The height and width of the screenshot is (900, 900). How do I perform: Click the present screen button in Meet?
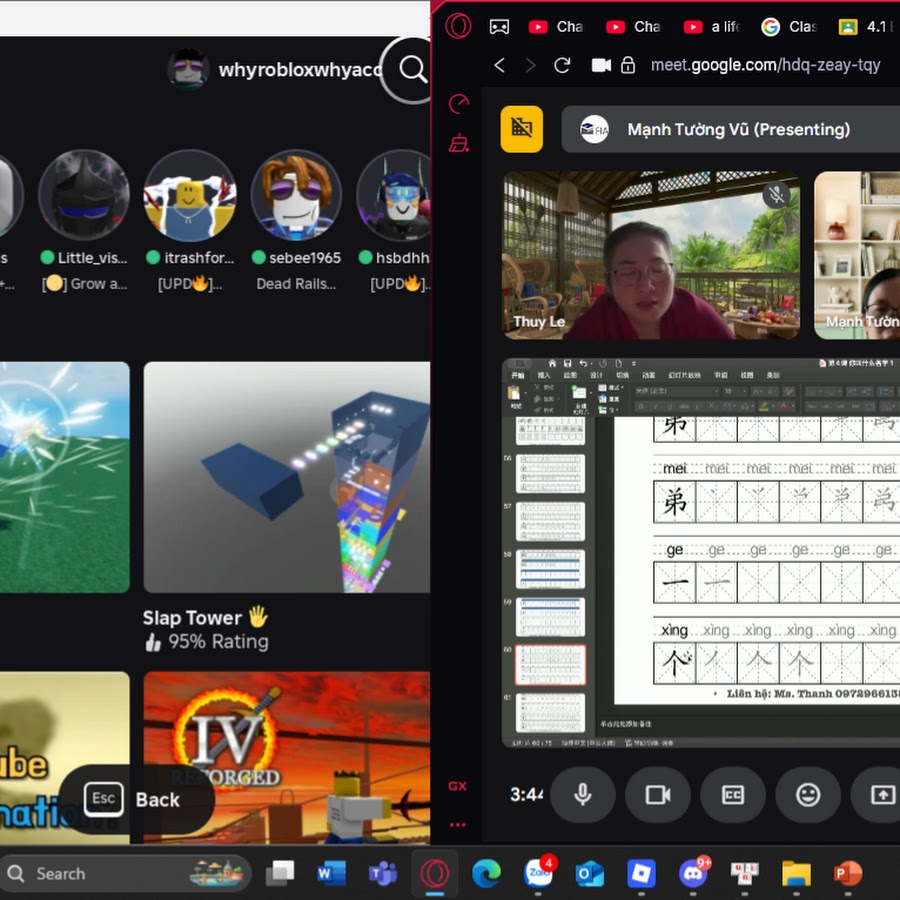(x=876, y=795)
